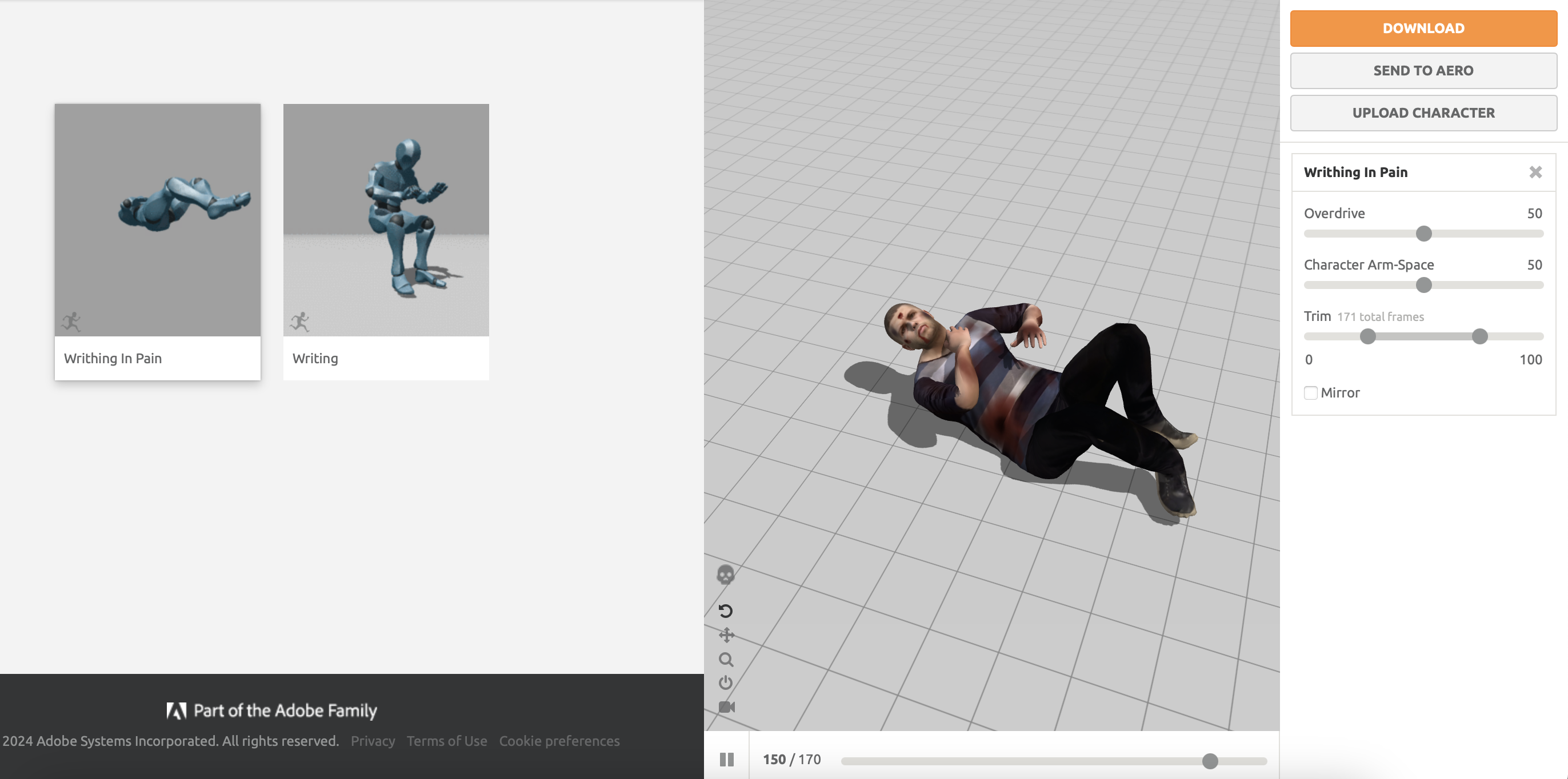Click the right Trim slider handle
The height and width of the screenshot is (779, 1568).
1479,336
